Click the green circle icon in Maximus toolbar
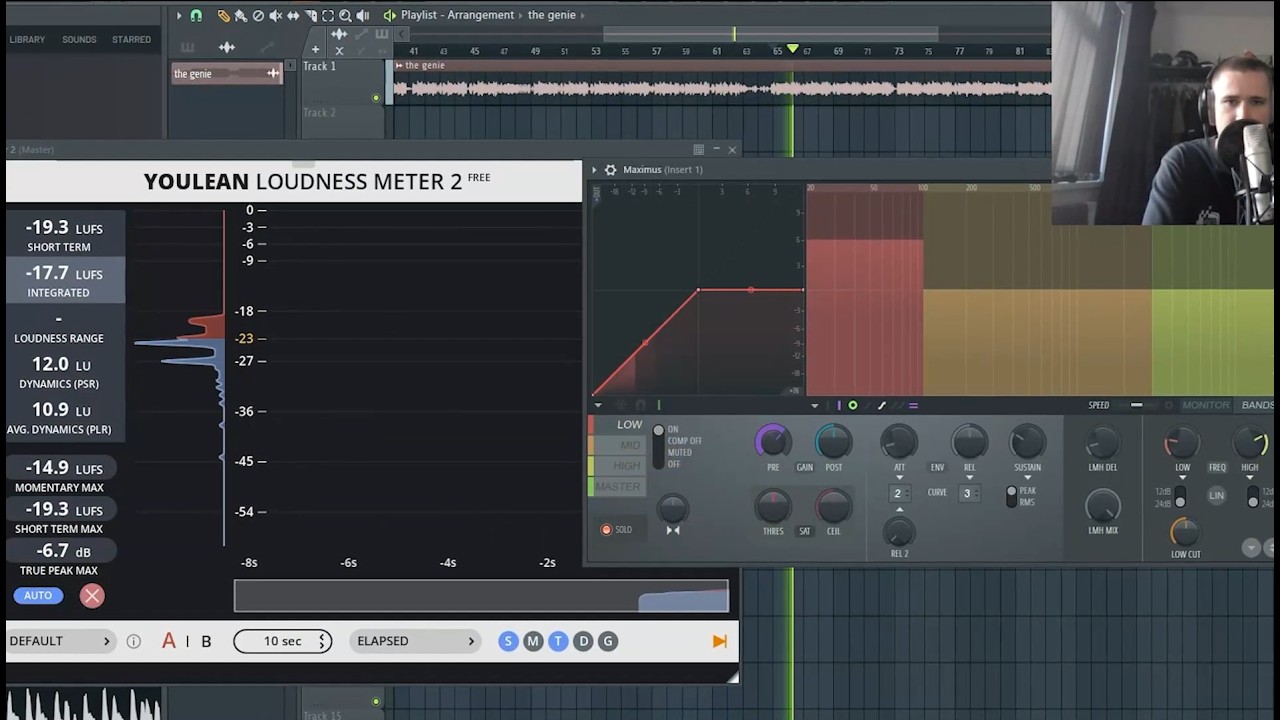 [x=852, y=405]
